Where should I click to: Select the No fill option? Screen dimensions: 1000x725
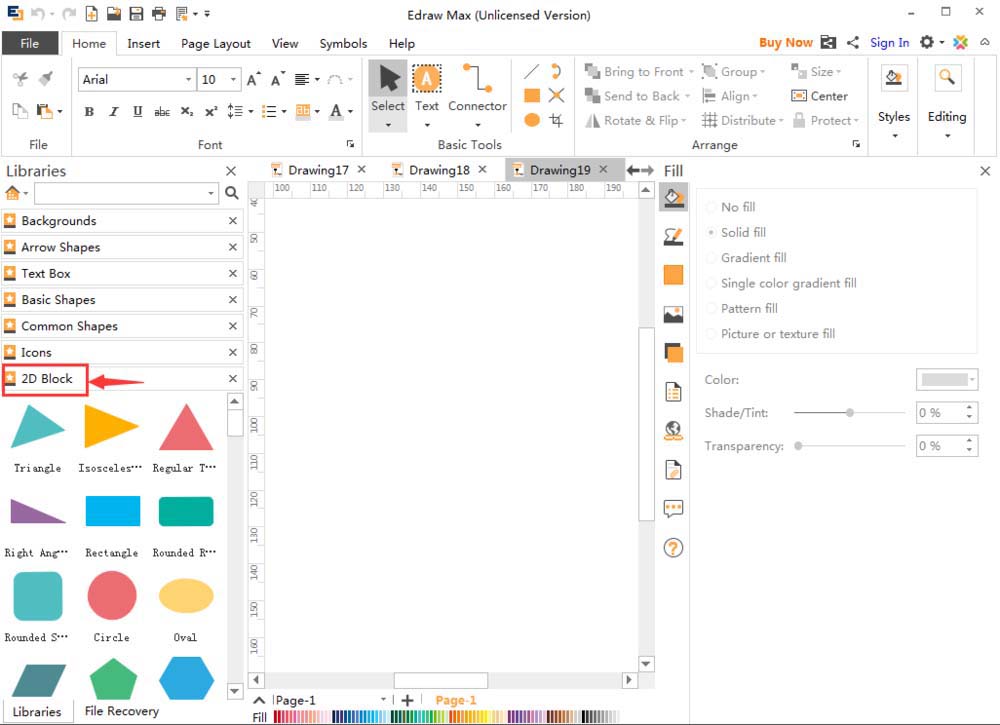(x=731, y=207)
